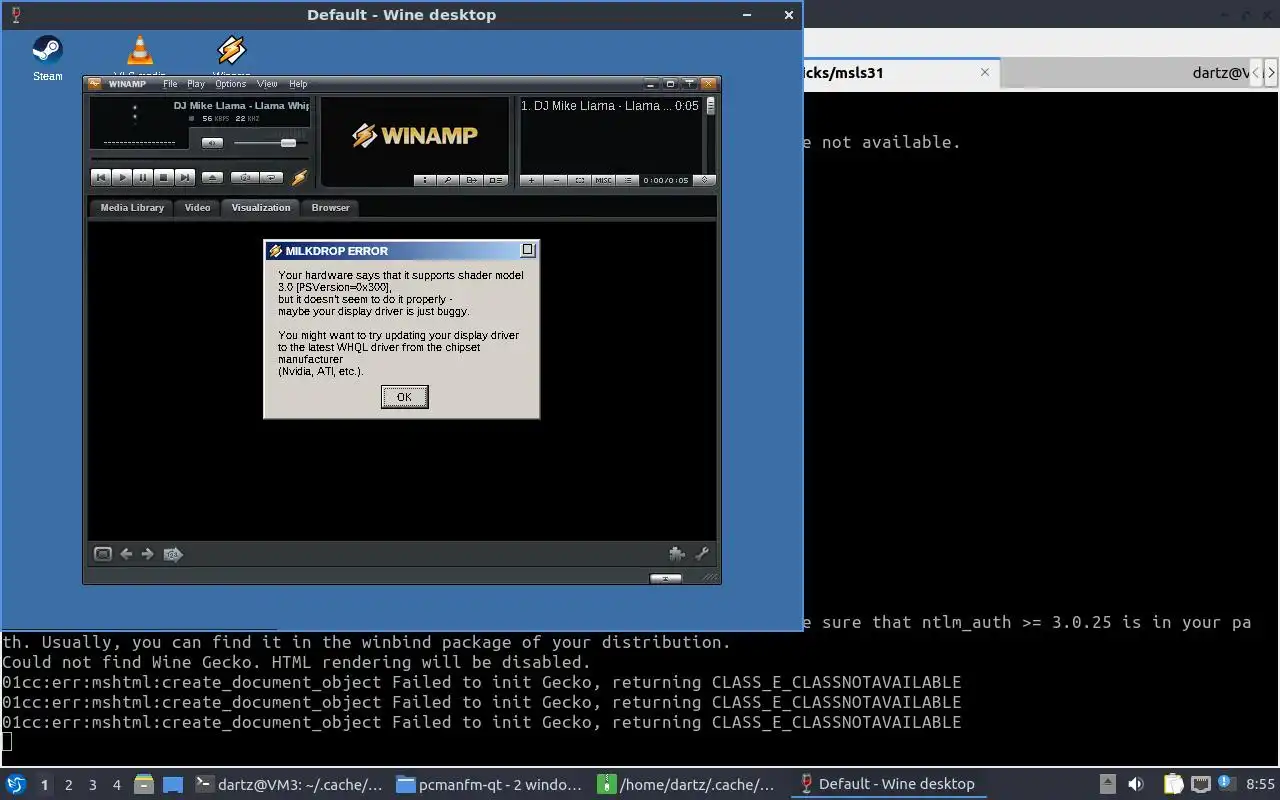This screenshot has height=800, width=1280.
Task: Open playlist list management button
Action: (627, 180)
